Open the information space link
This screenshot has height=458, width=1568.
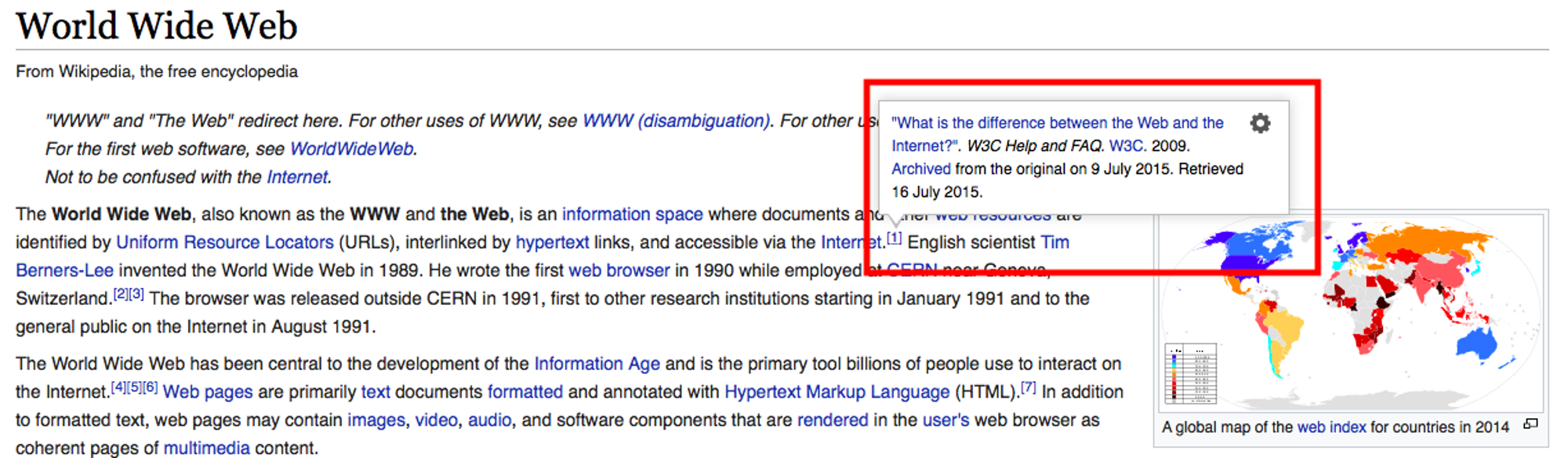632,214
